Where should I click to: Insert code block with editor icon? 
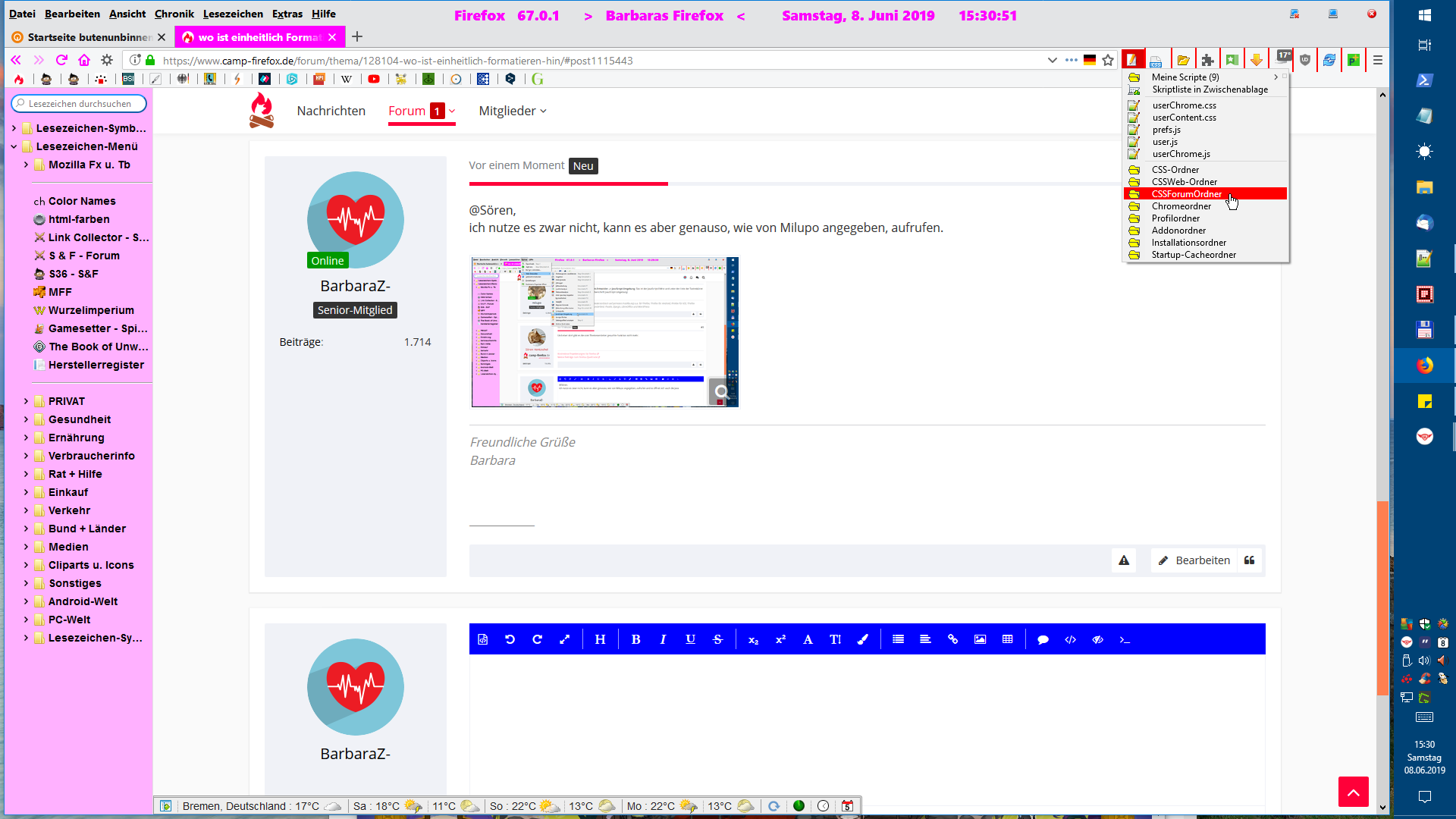(x=1070, y=639)
